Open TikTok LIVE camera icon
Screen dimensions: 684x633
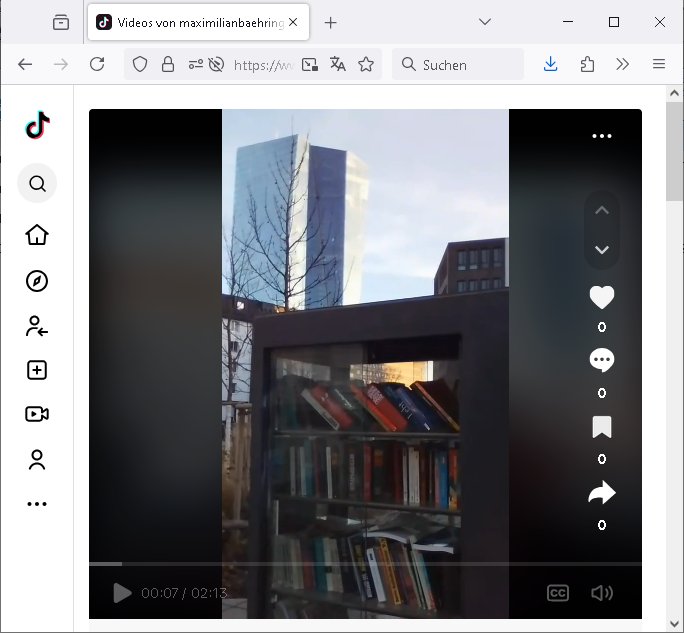click(37, 414)
